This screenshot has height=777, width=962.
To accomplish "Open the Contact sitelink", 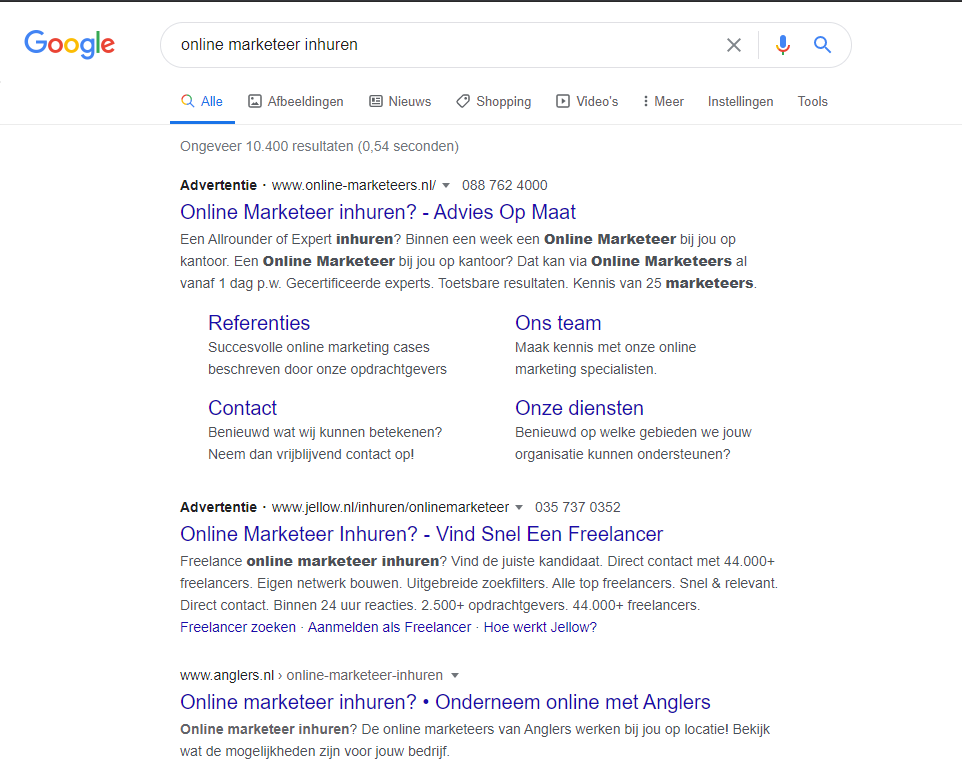I will pos(242,408).
